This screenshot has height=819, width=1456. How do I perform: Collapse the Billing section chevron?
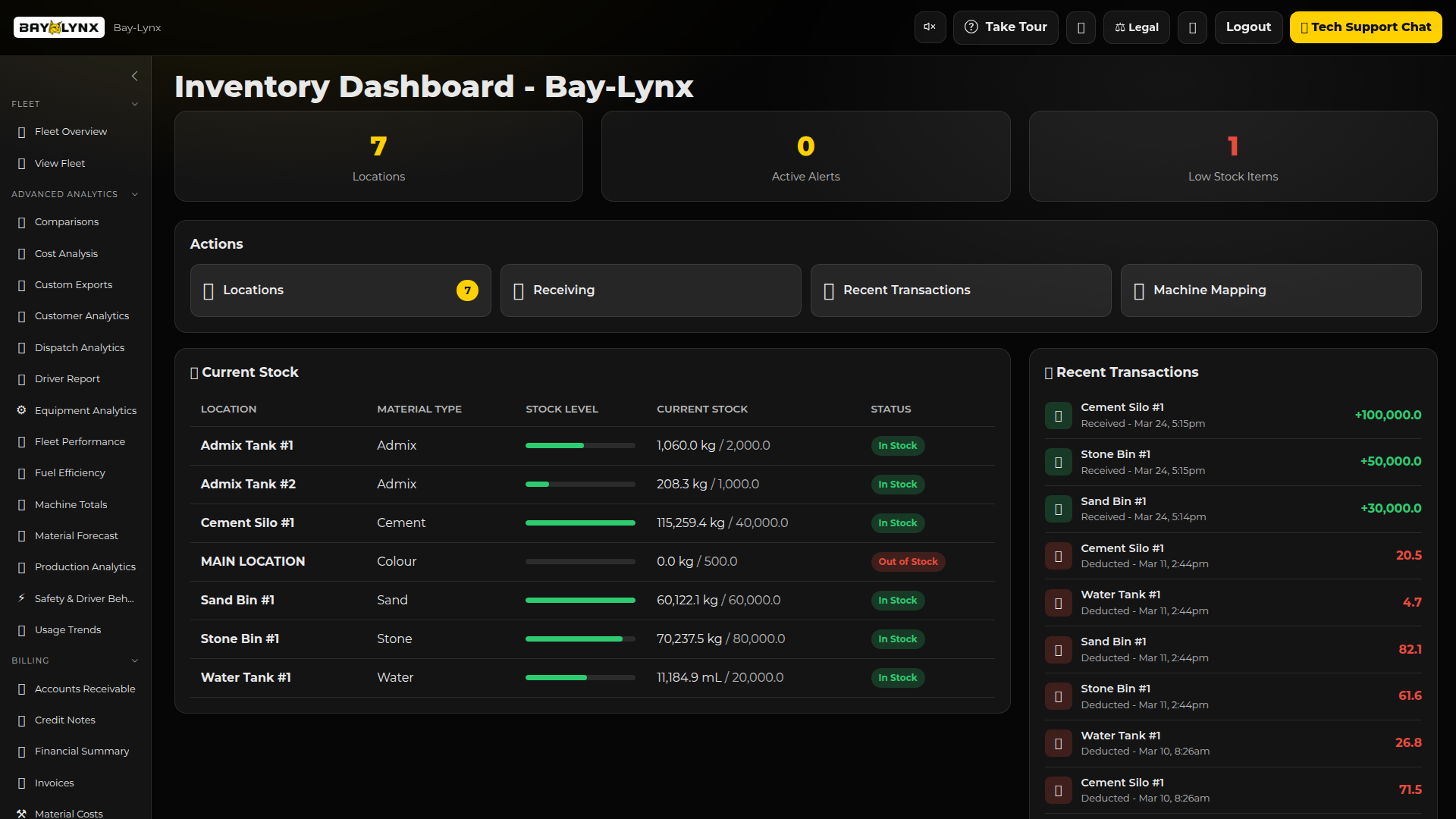[x=134, y=661]
